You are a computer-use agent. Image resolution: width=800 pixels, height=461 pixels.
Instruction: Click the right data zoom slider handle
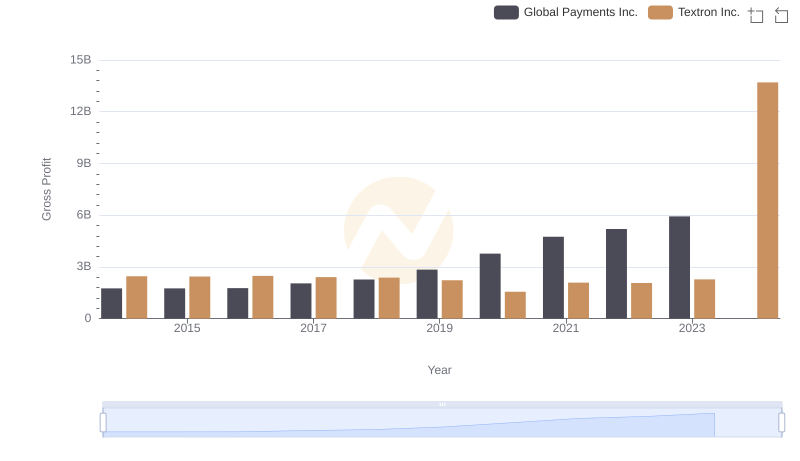point(782,423)
